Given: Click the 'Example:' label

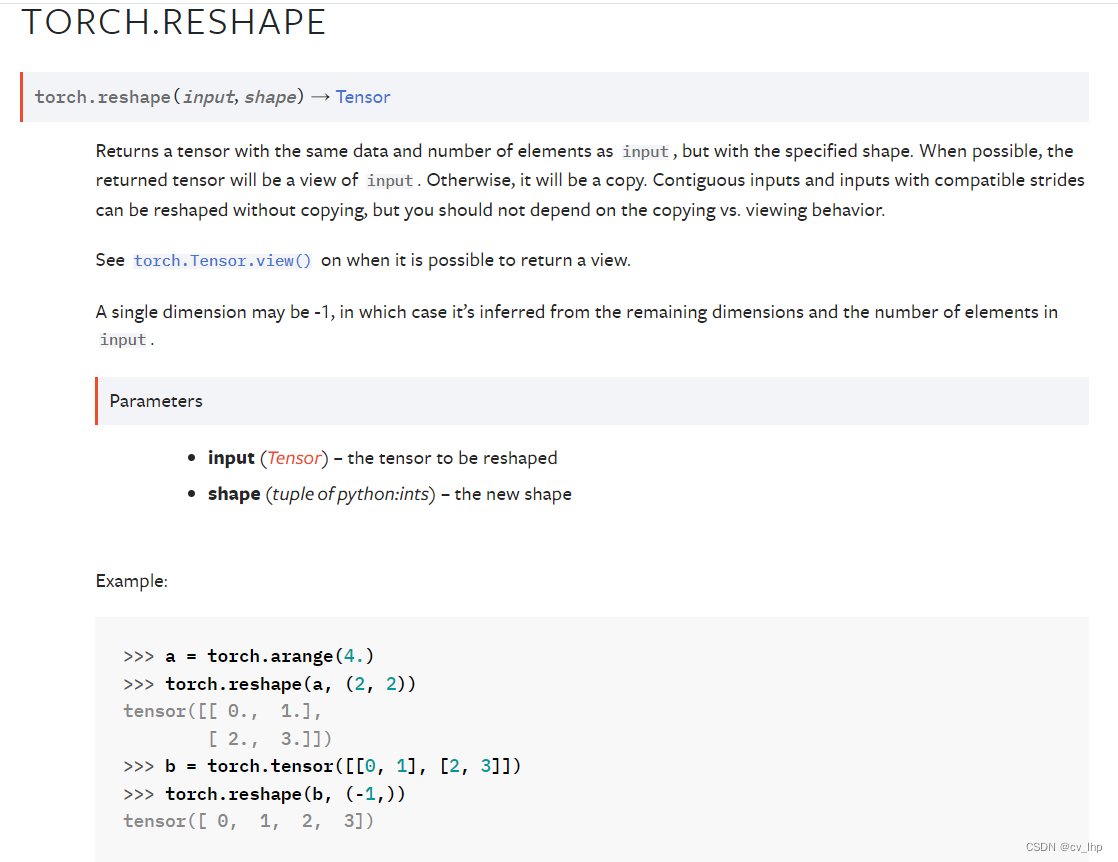Looking at the screenshot, I should 132,581.
